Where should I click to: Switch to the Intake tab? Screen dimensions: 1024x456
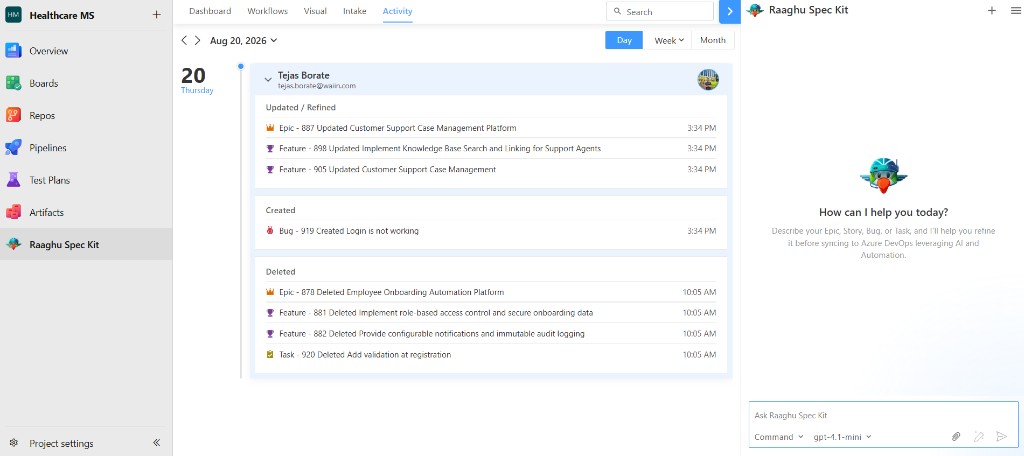pos(355,11)
